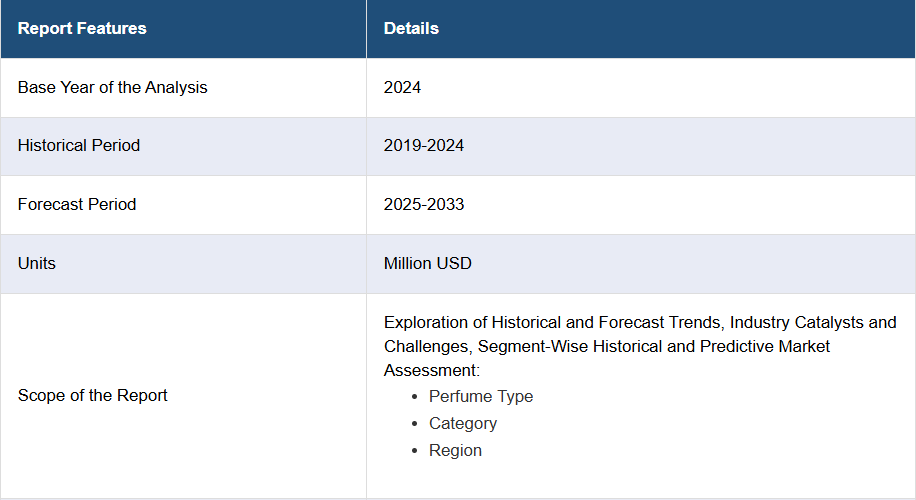Click the bullet dot beside Category
This screenshot has height=500, width=916.
point(415,423)
